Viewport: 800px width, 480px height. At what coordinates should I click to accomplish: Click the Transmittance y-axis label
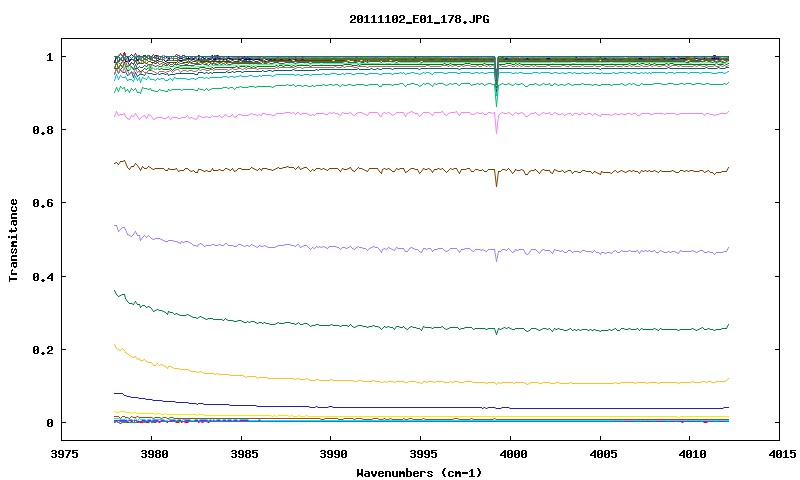(x=13, y=240)
